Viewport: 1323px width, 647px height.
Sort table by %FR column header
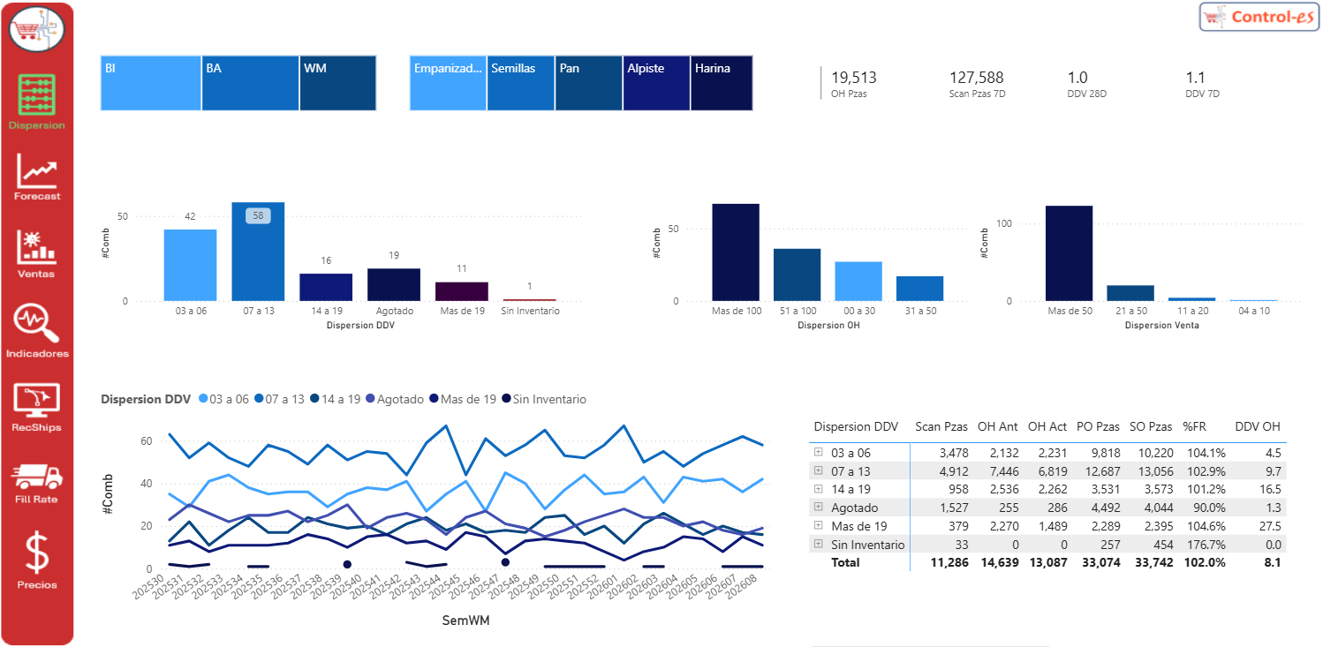tap(1197, 427)
